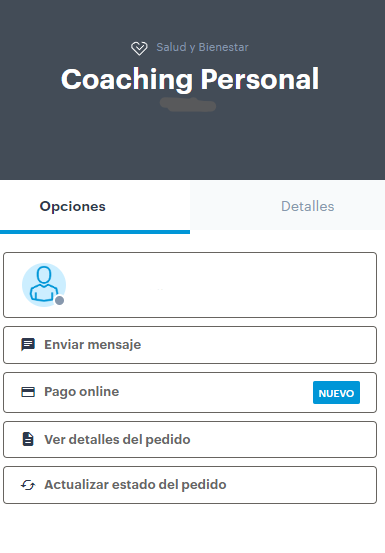Select Actualizar estado del pedido
The height and width of the screenshot is (553, 385).
(x=190, y=485)
